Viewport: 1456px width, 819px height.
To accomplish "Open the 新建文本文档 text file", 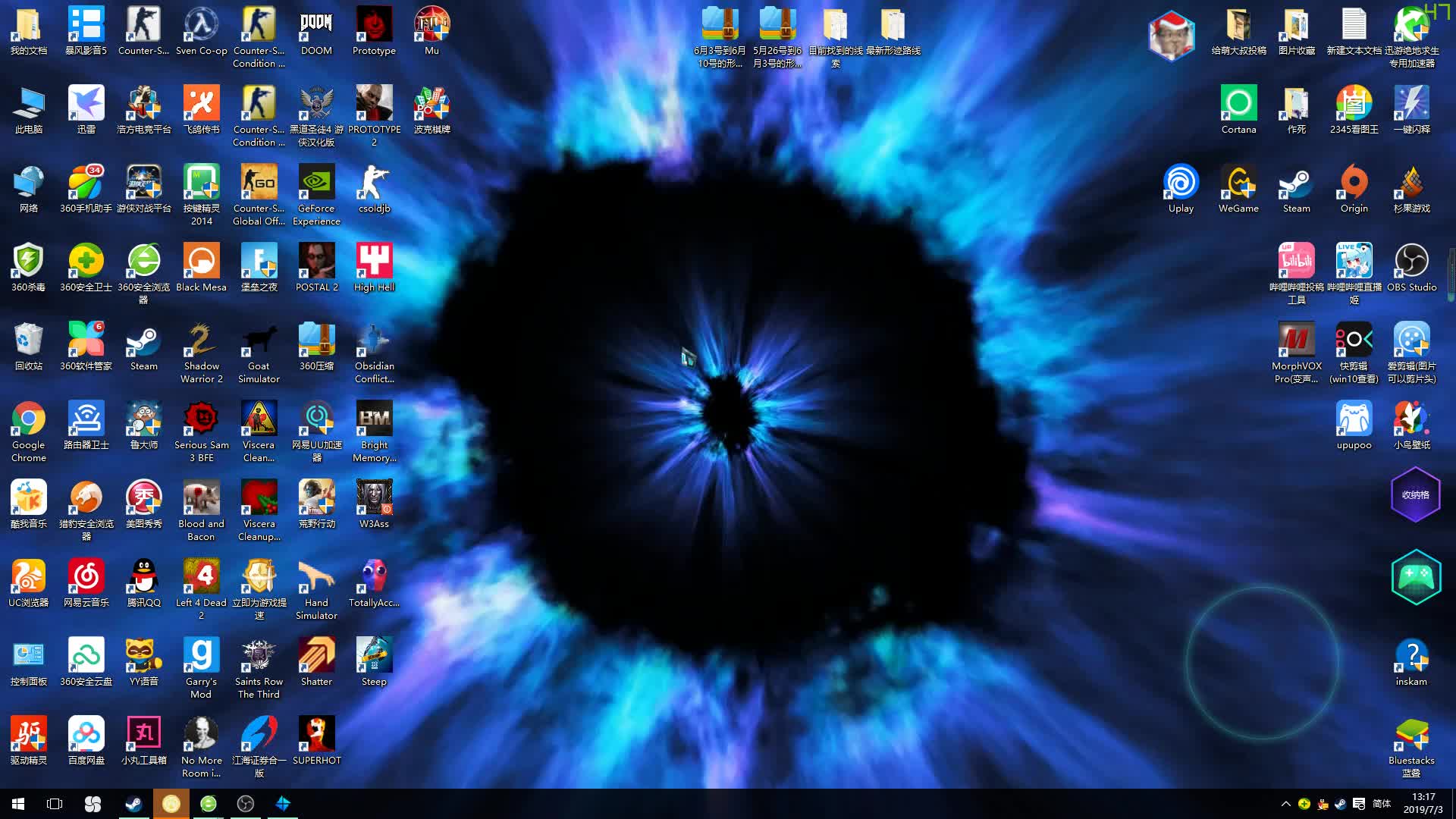I will tap(1354, 32).
